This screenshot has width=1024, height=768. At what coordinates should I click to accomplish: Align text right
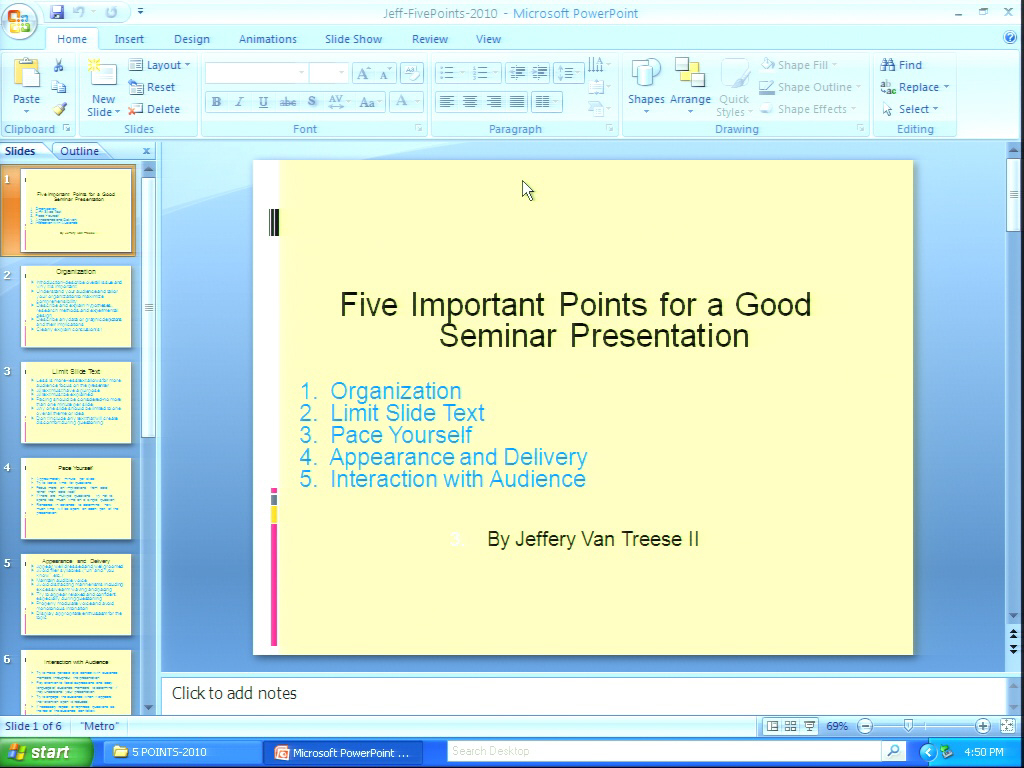click(494, 101)
